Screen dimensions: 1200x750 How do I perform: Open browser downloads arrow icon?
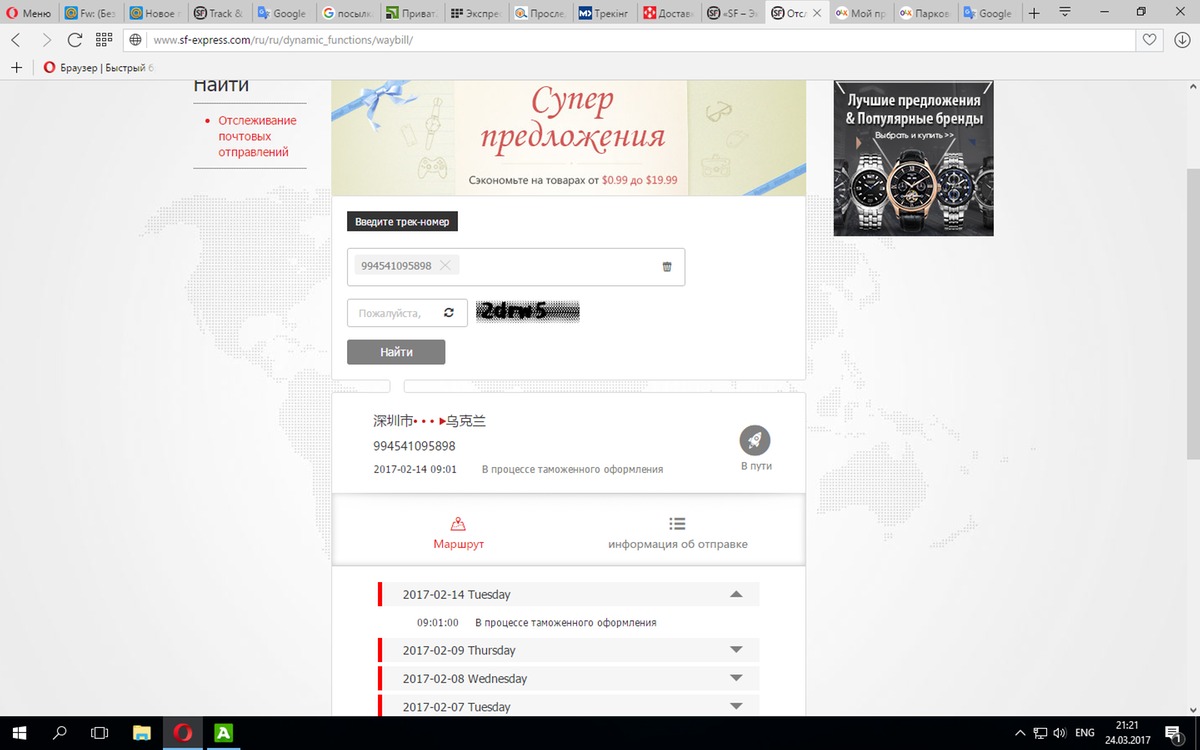click(x=1181, y=40)
